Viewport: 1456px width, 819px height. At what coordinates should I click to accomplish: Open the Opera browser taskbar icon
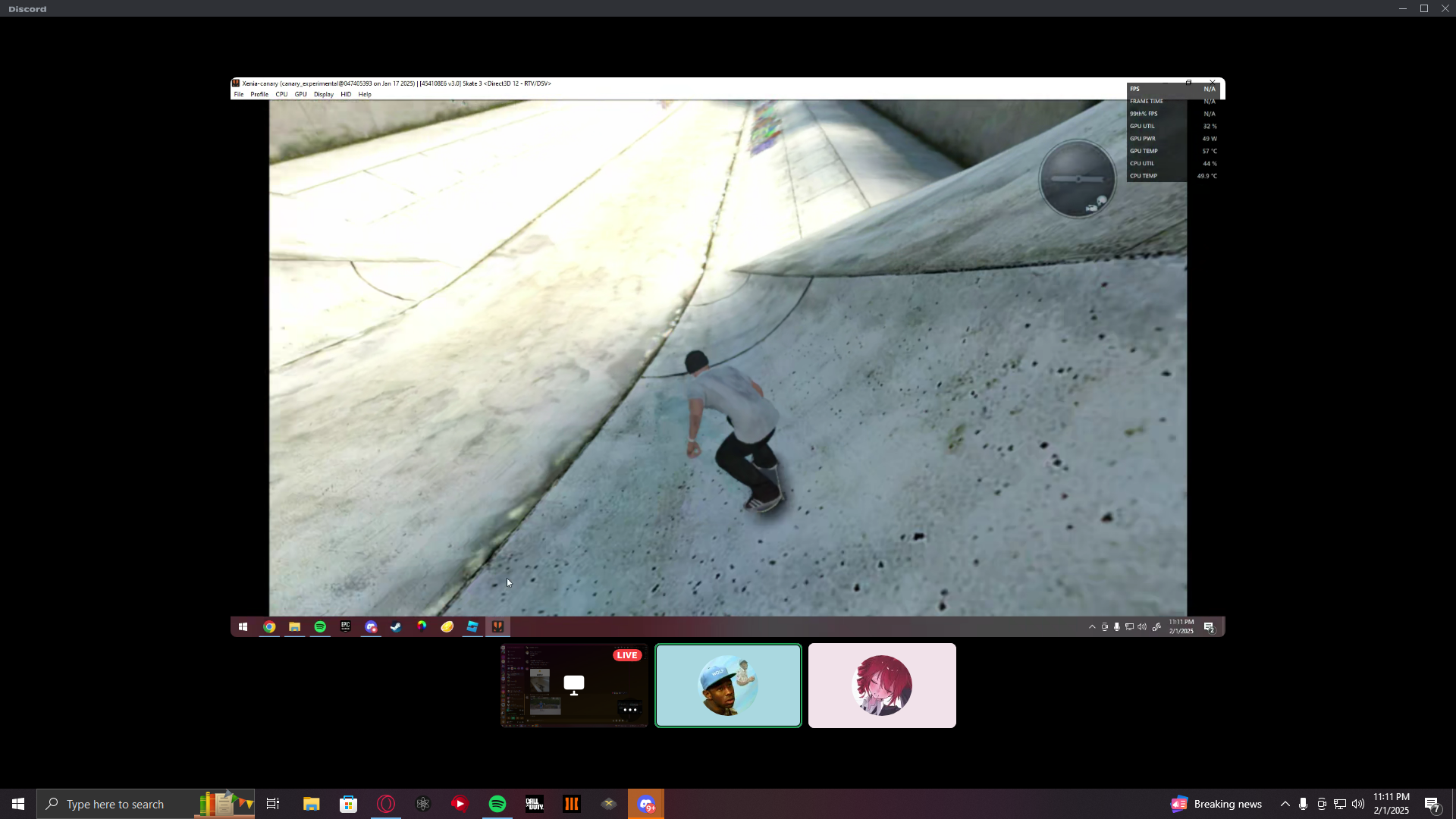386,804
